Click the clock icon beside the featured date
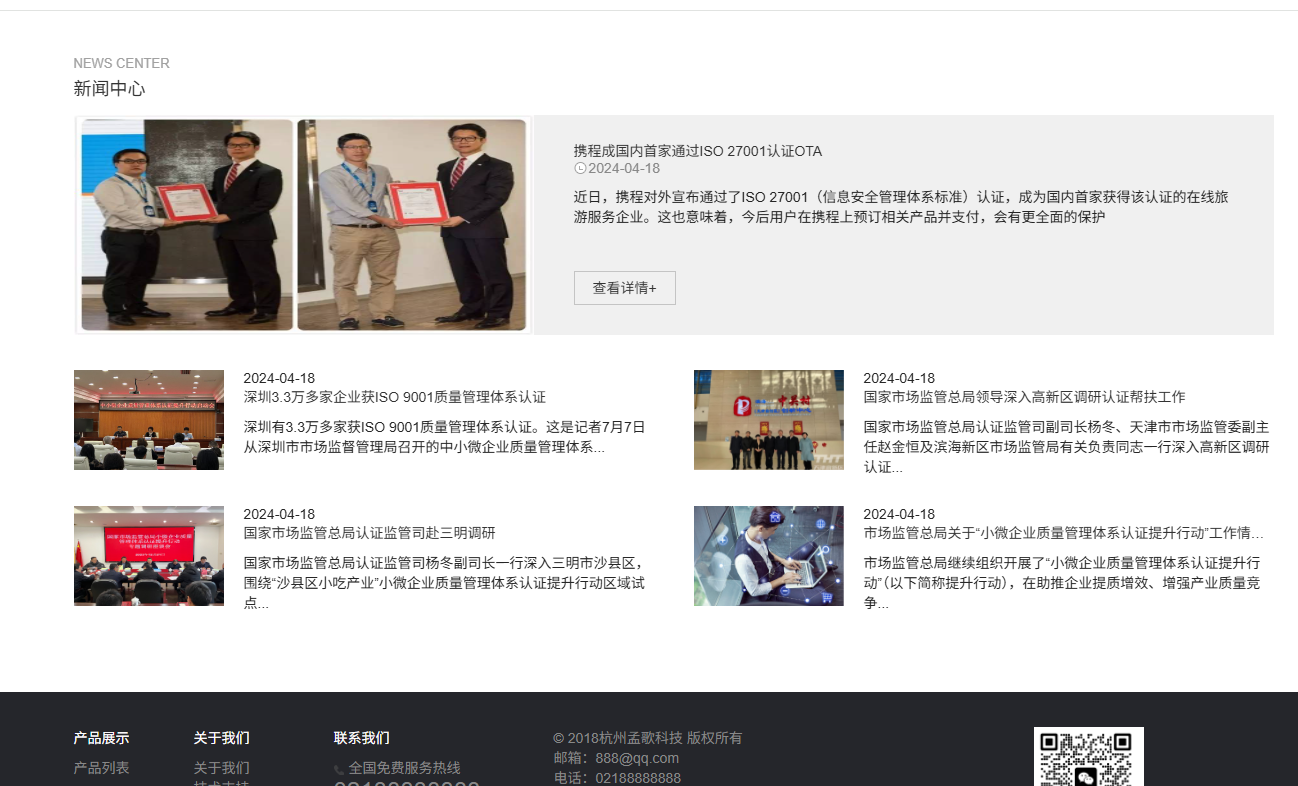Screen dimensions: 1298x786 point(580,169)
